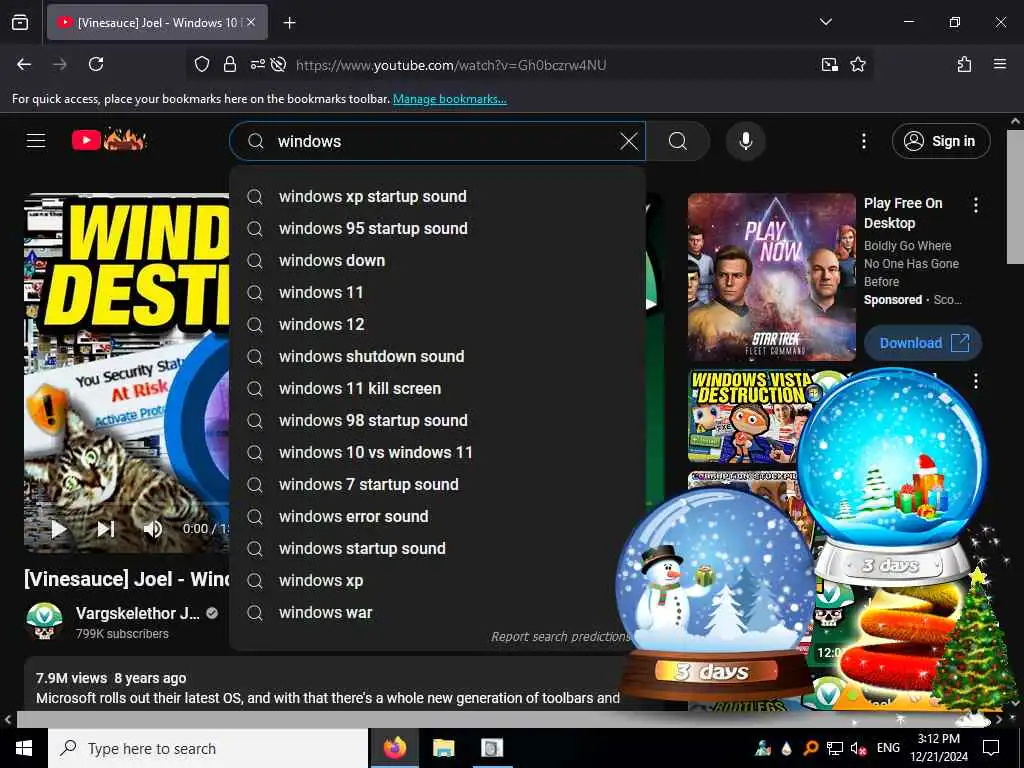The image size is (1024, 768).
Task: Open site permissions icon in address bar
Action: pos(257,65)
